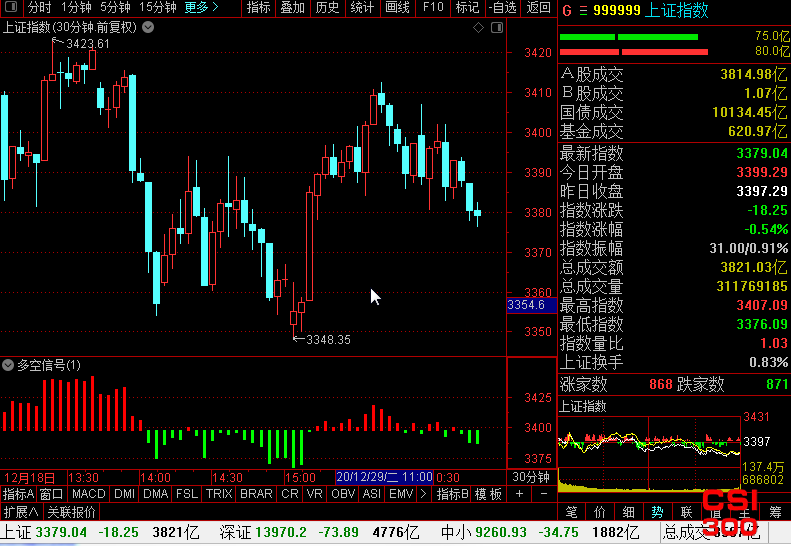Click the 叠加 overlay button
791x546 pixels.
[x=293, y=7]
